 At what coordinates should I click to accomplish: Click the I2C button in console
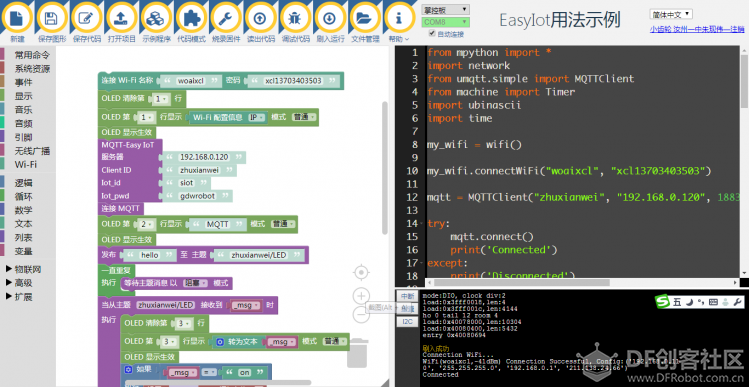coord(407,322)
